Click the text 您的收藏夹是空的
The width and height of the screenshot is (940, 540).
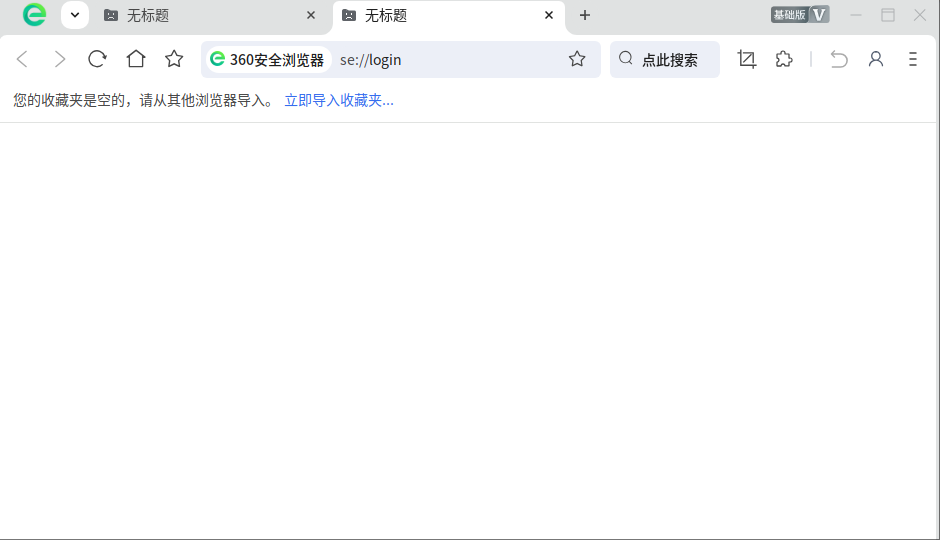(69, 101)
